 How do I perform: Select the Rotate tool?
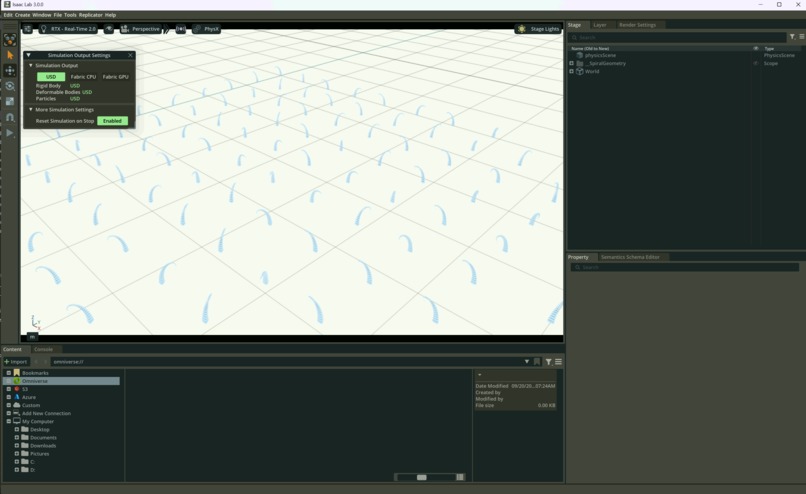click(10, 86)
